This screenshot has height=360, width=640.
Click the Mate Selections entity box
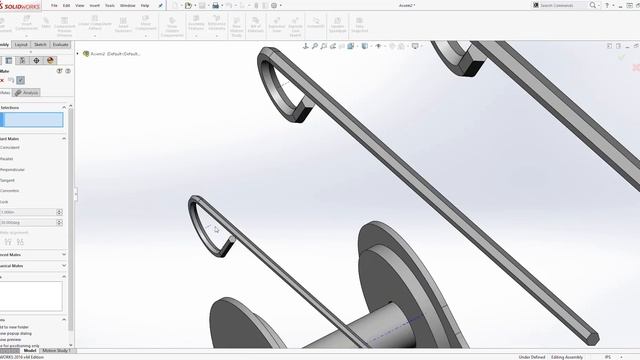[33, 120]
